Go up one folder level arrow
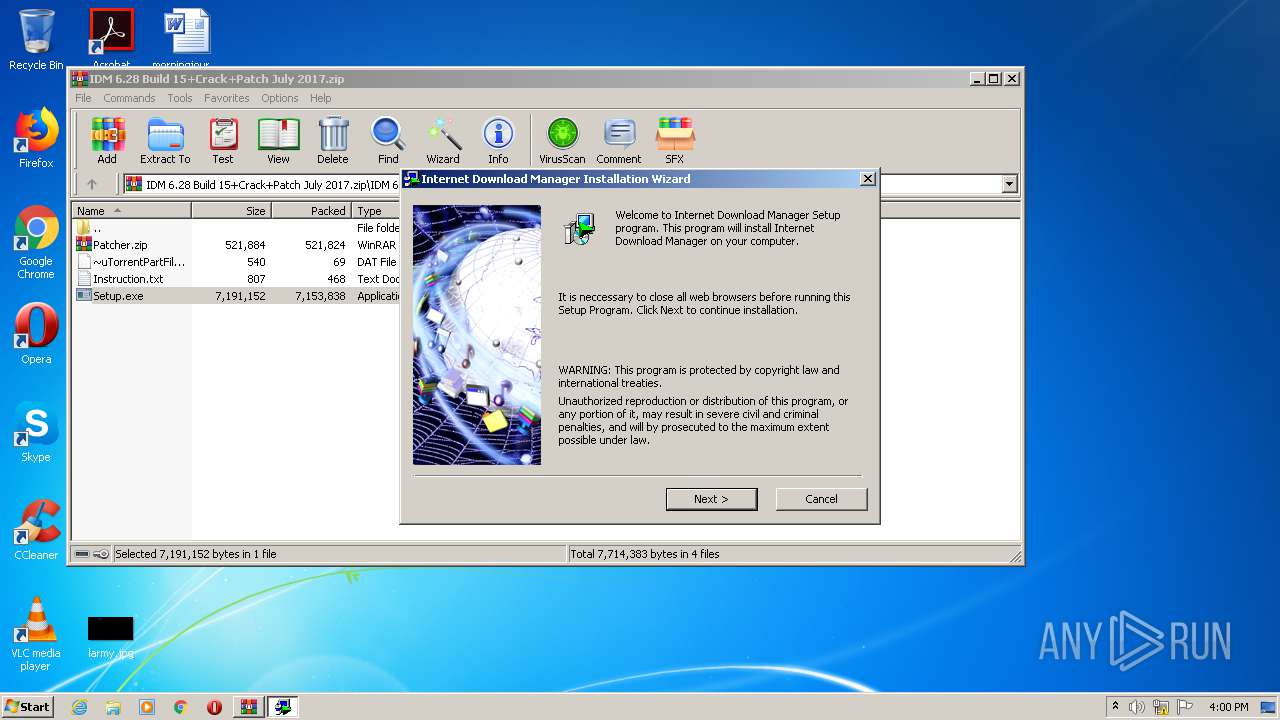Viewport: 1280px width, 720px height. click(x=92, y=184)
